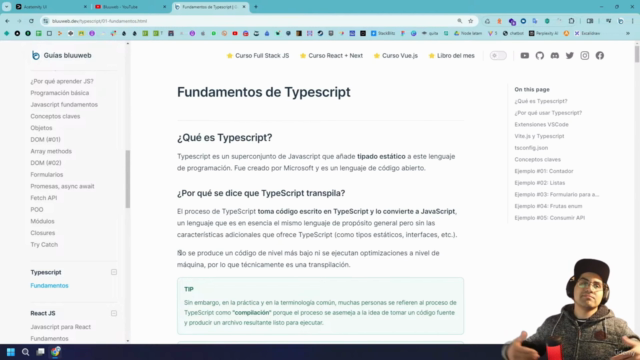Open the Perplexity AI bookmark

(x=543, y=33)
